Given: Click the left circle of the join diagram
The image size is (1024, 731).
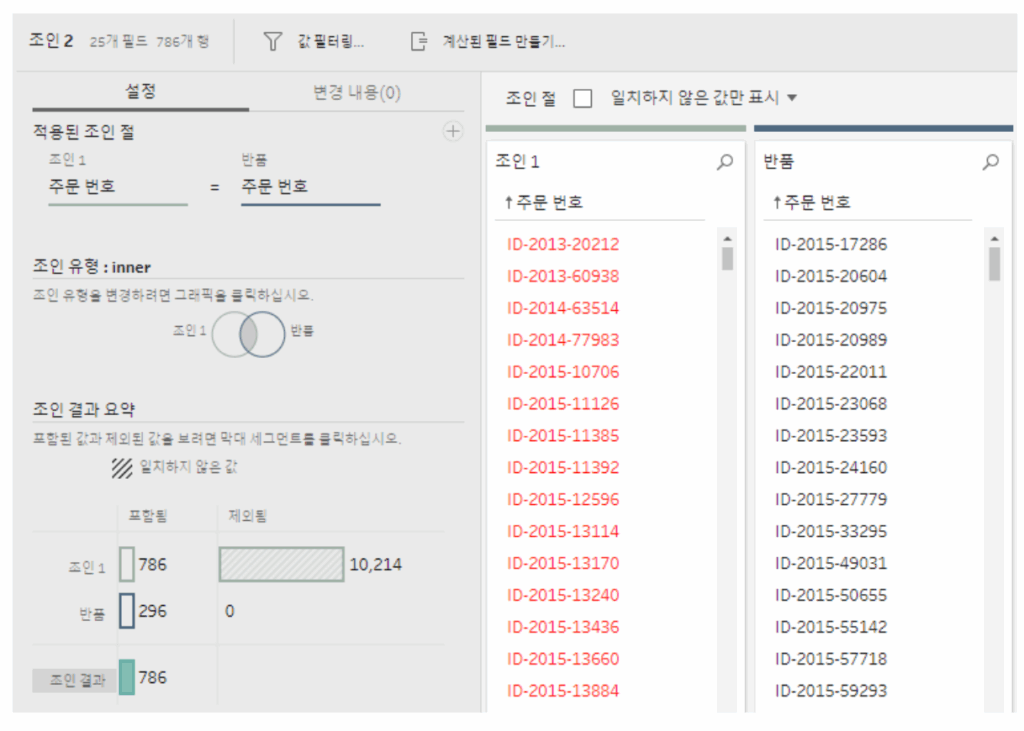Looking at the screenshot, I should (225, 333).
